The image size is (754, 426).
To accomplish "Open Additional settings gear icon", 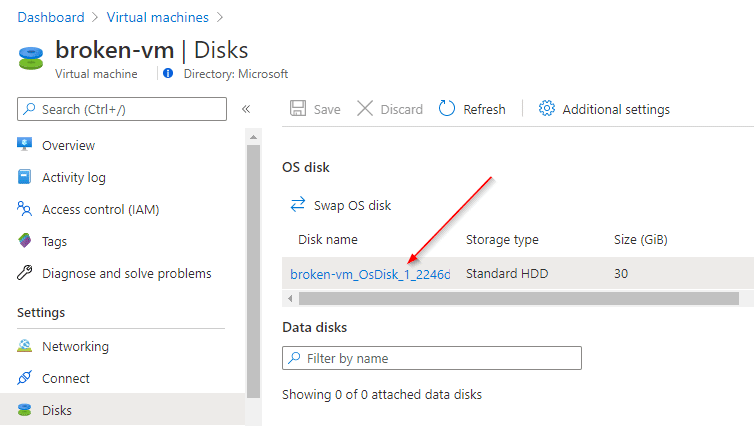I will [547, 109].
